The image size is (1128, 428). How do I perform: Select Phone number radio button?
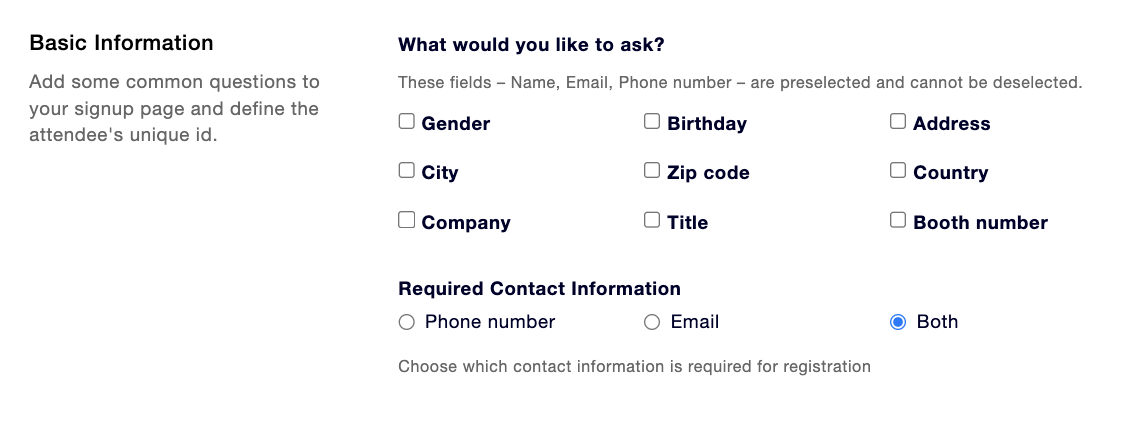coord(406,322)
